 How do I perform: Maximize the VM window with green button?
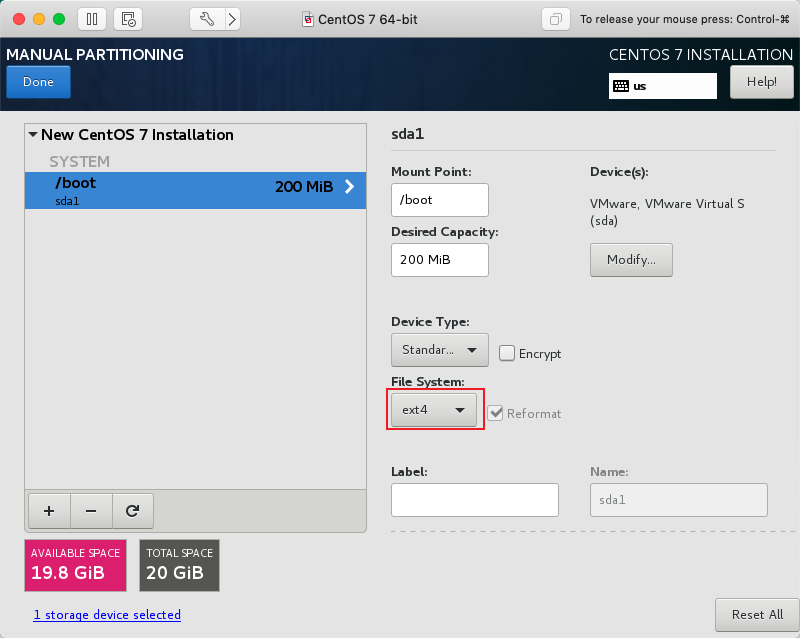[x=59, y=19]
